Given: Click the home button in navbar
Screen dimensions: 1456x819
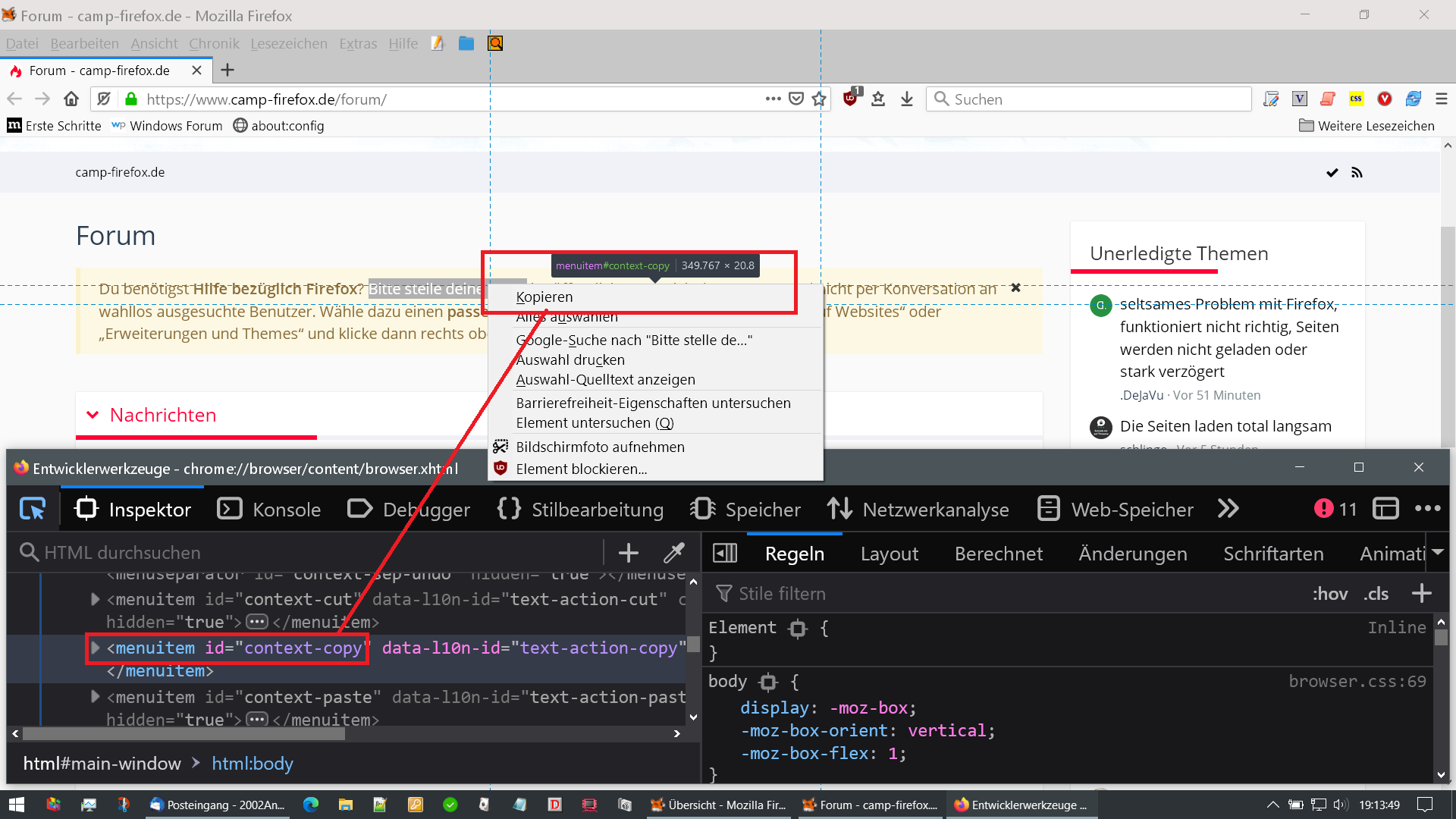Looking at the screenshot, I should point(71,99).
